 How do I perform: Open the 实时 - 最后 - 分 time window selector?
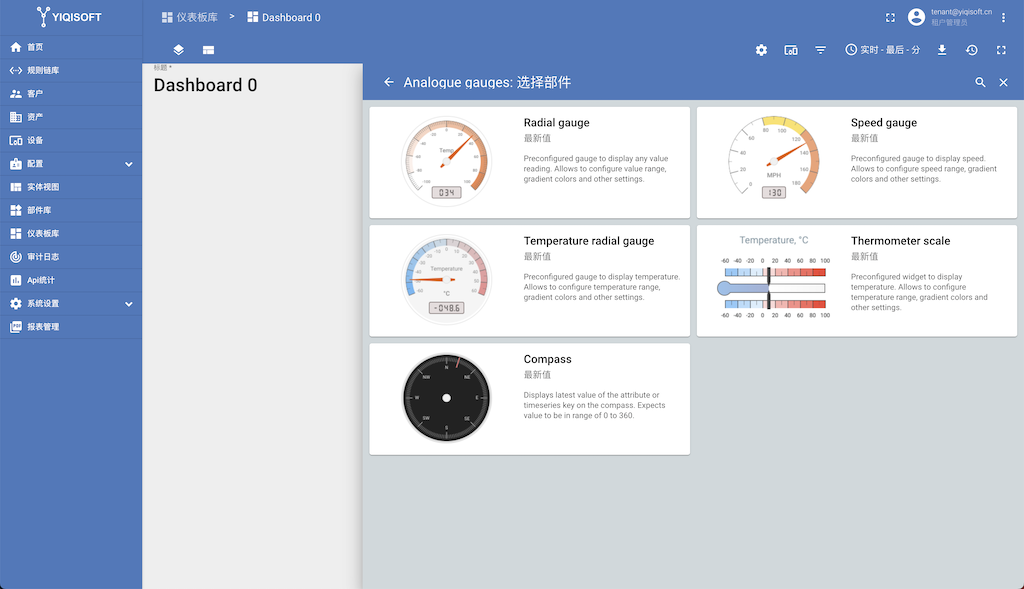pyautogui.click(x=882, y=50)
